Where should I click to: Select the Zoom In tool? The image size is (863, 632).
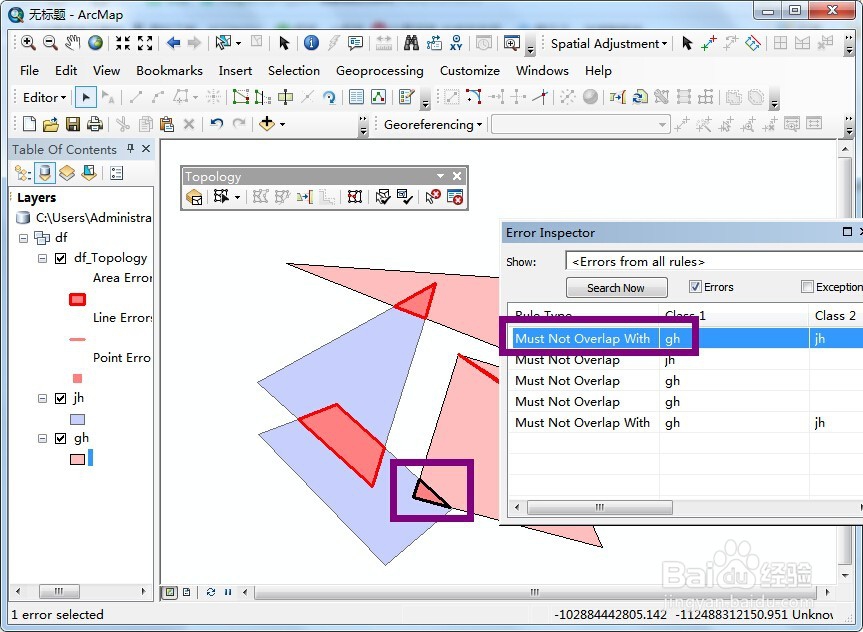28,43
